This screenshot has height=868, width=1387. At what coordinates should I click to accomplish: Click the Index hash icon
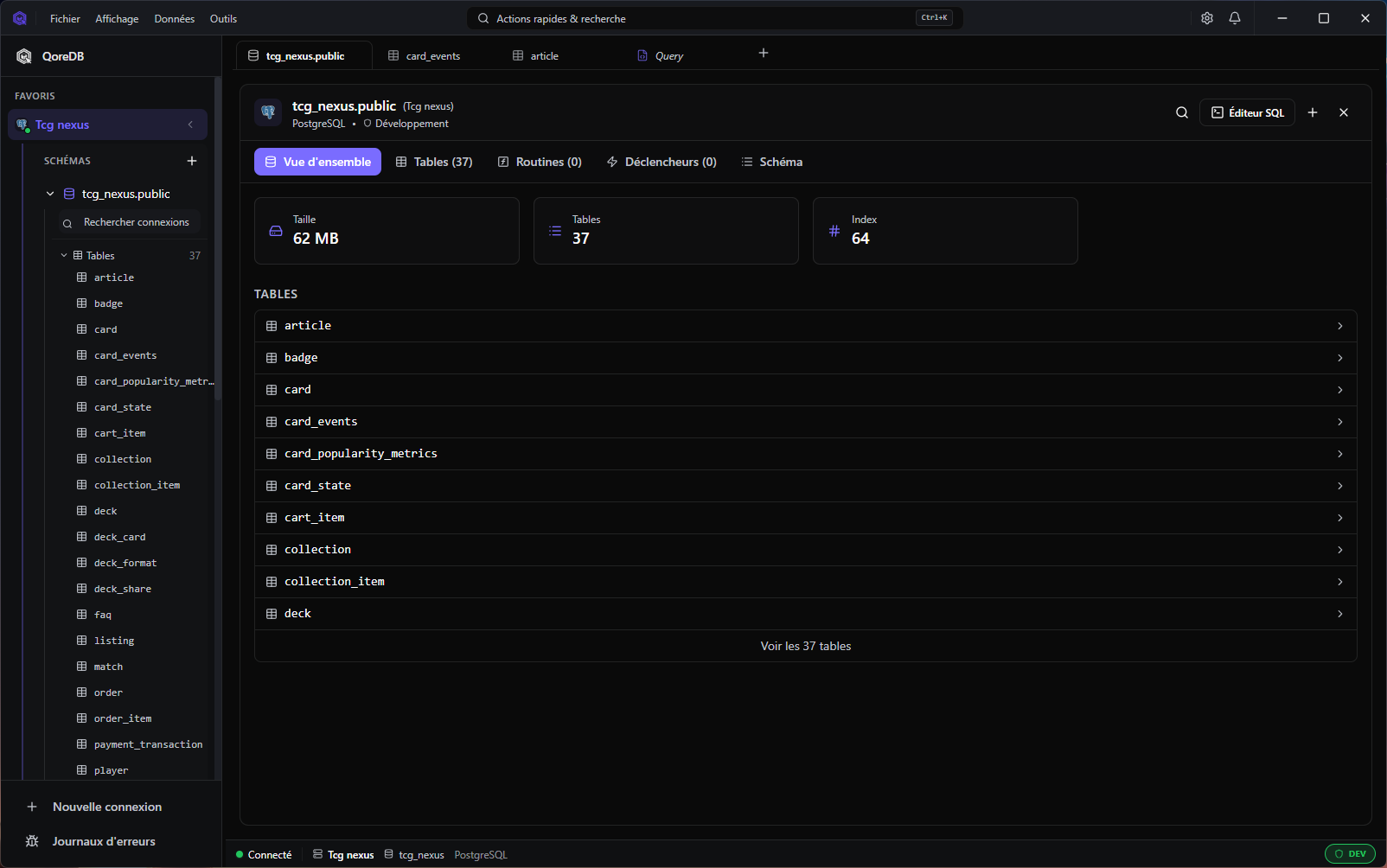click(x=834, y=231)
